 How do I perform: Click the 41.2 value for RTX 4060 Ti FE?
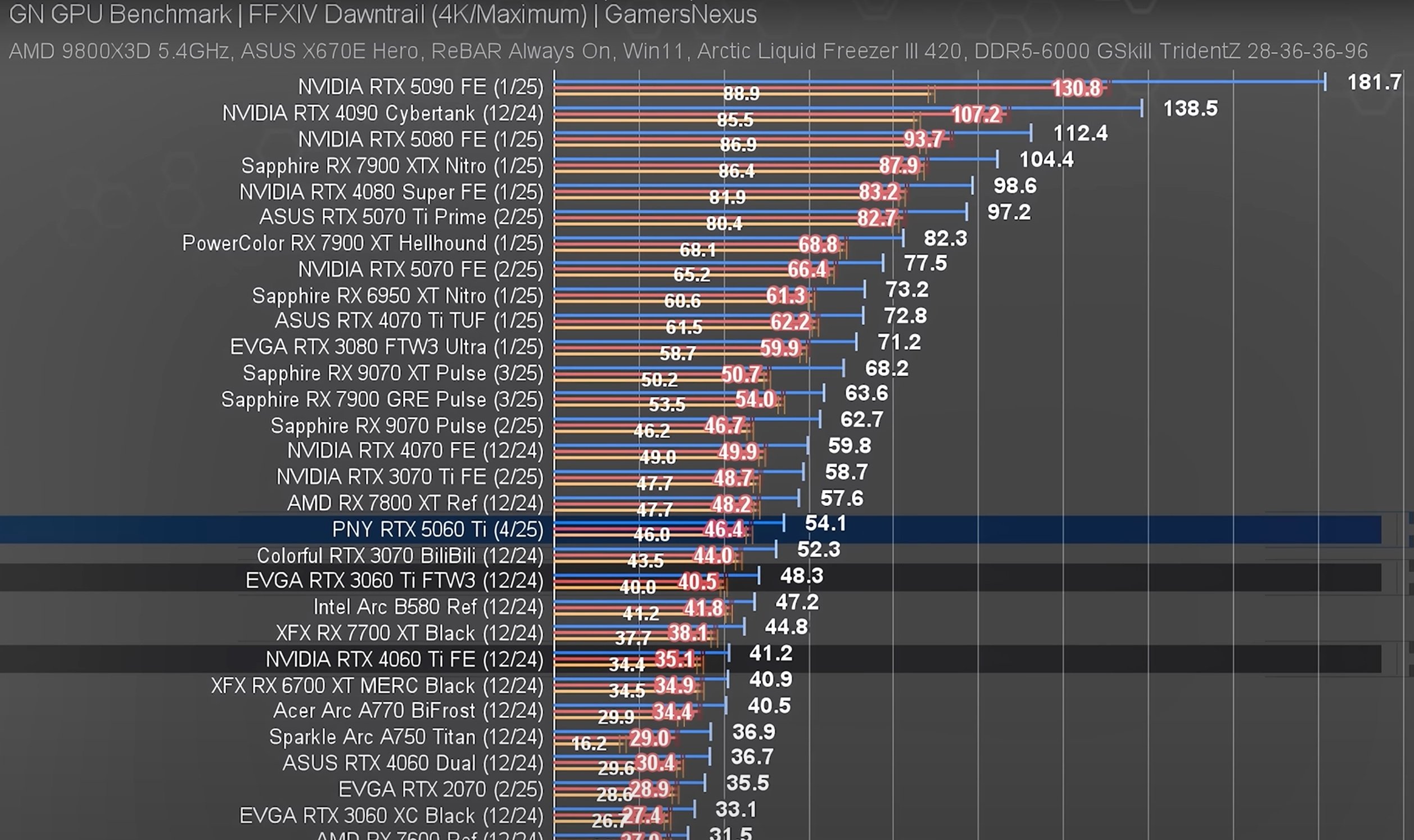click(770, 653)
